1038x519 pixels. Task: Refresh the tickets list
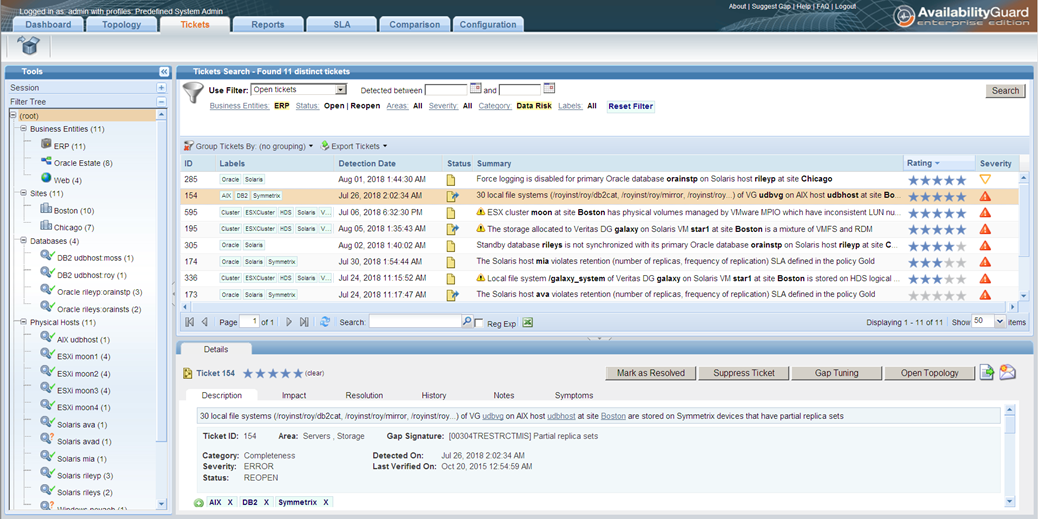coord(325,322)
